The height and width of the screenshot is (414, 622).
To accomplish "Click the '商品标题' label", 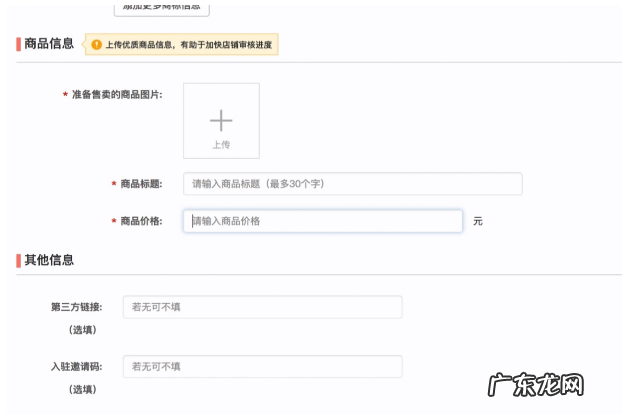I will [141, 184].
